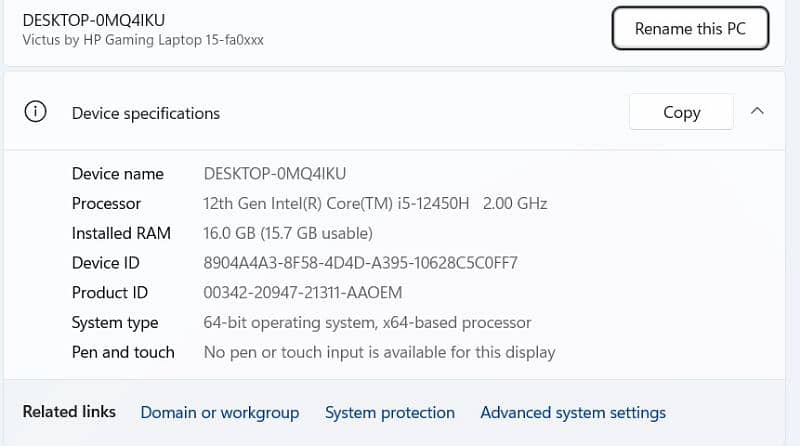Click the Related links label
The height and width of the screenshot is (446, 800).
point(69,411)
